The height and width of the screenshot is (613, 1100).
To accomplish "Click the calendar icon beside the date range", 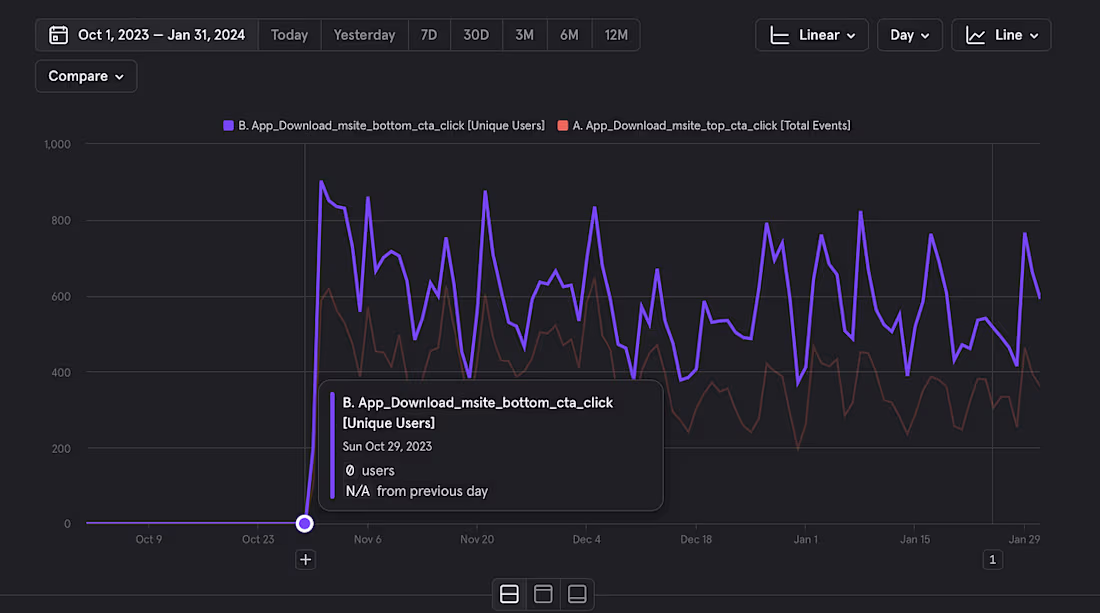I will 58,34.
